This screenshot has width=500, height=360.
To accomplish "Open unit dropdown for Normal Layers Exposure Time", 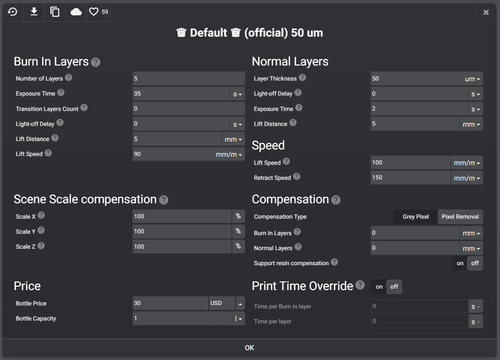I will coord(475,109).
